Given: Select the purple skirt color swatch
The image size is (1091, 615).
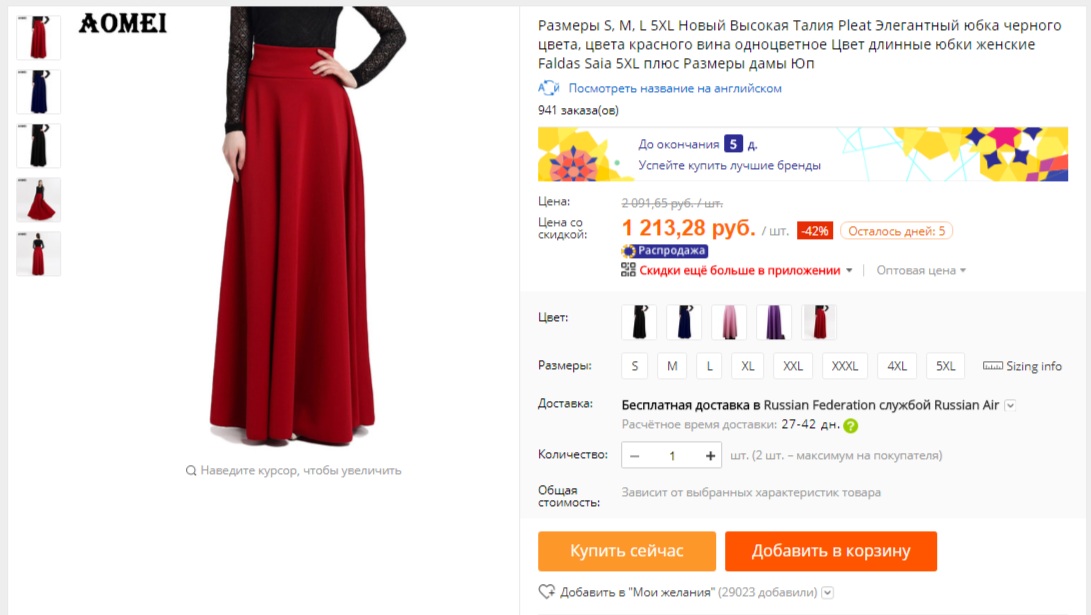Looking at the screenshot, I should (x=774, y=322).
